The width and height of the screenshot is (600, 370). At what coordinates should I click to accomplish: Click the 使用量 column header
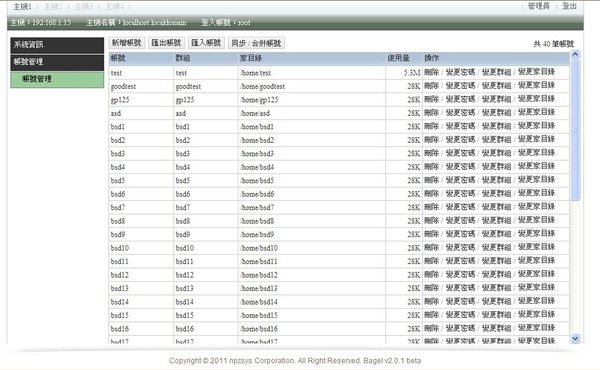(x=404, y=58)
